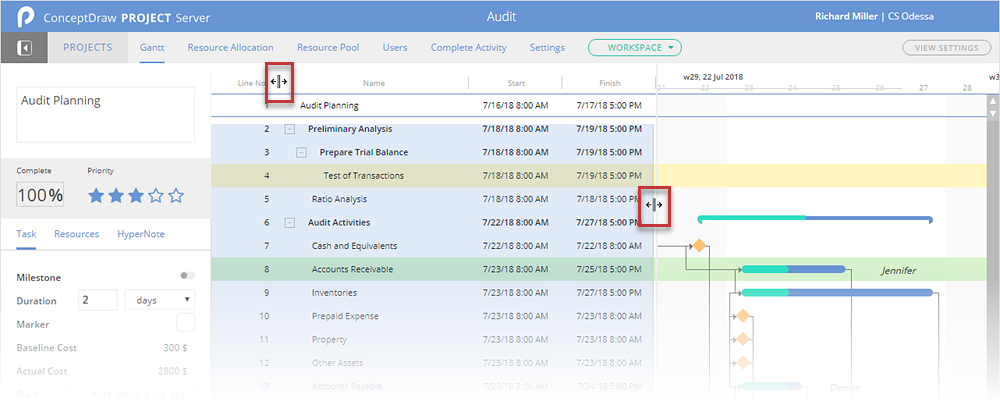The height and width of the screenshot is (401, 1000).
Task: Toggle the Milestone switch
Action: click(186, 276)
